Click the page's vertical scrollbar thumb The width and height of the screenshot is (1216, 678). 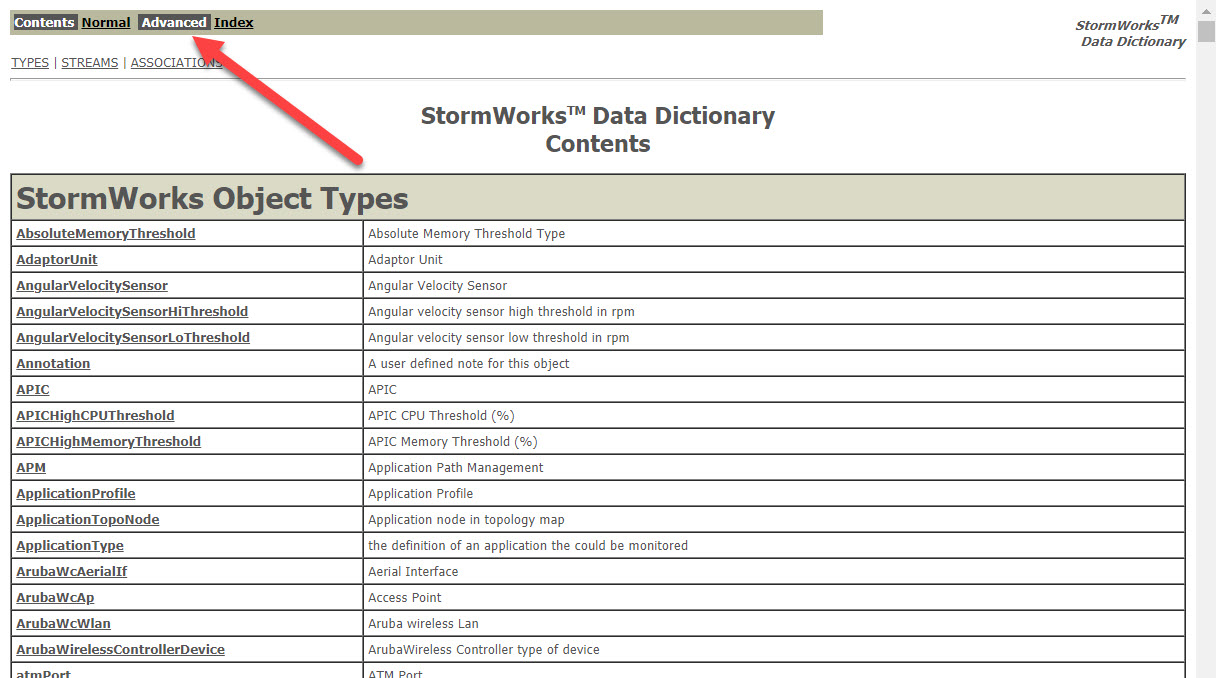1206,31
